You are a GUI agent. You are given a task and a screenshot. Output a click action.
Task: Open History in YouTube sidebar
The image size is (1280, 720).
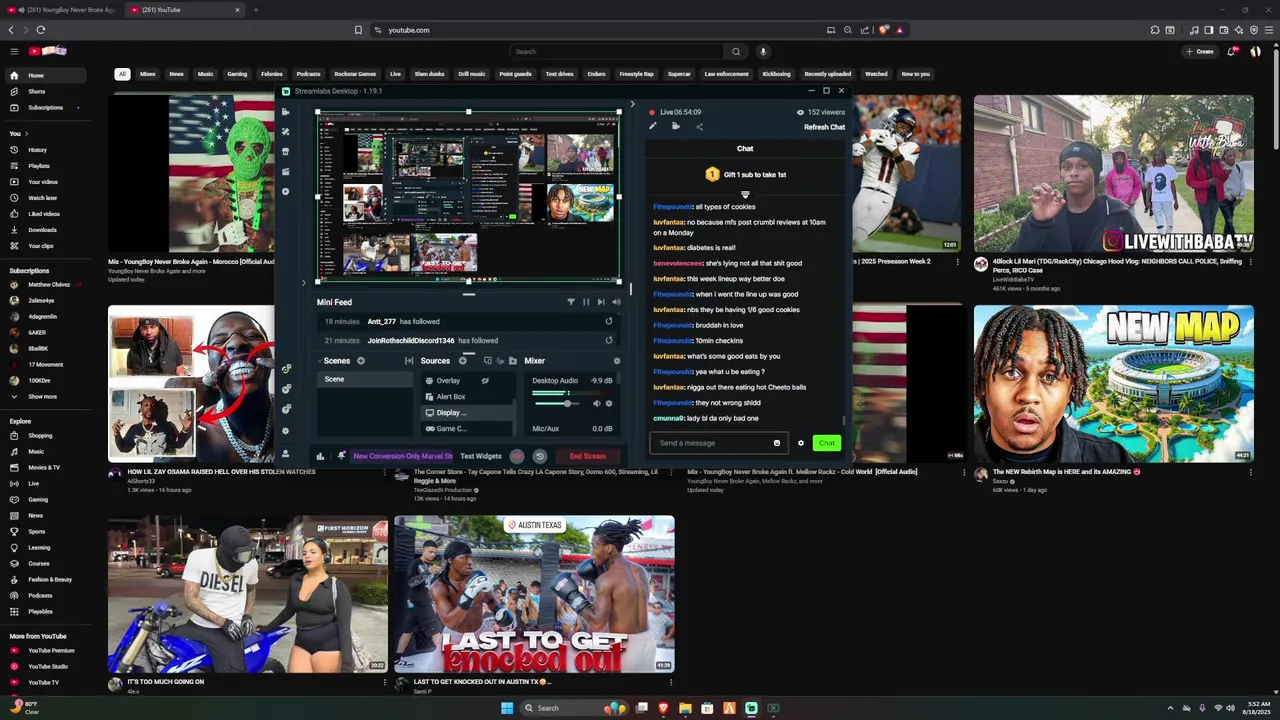coord(44,150)
